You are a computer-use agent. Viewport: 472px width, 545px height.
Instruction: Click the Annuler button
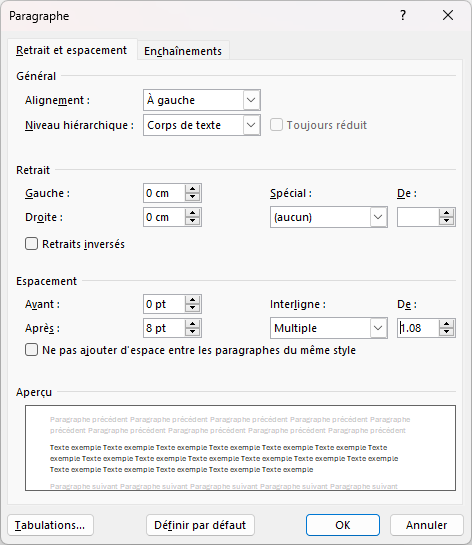coord(426,525)
